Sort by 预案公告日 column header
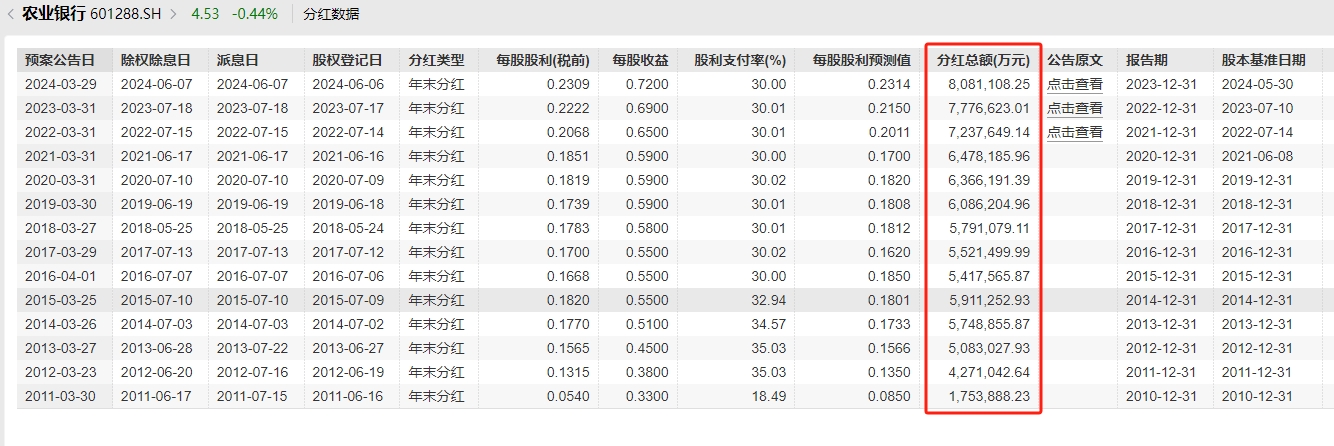The image size is (1334, 446). click(x=60, y=60)
